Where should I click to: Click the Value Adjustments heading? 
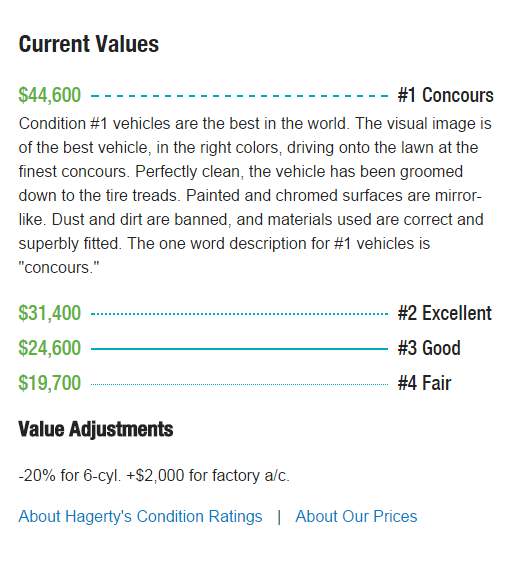pyautogui.click(x=96, y=429)
